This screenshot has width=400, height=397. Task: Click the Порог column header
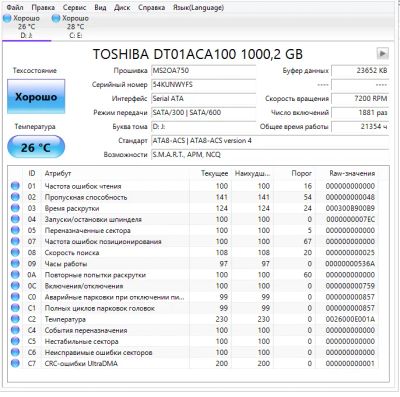(x=294, y=173)
